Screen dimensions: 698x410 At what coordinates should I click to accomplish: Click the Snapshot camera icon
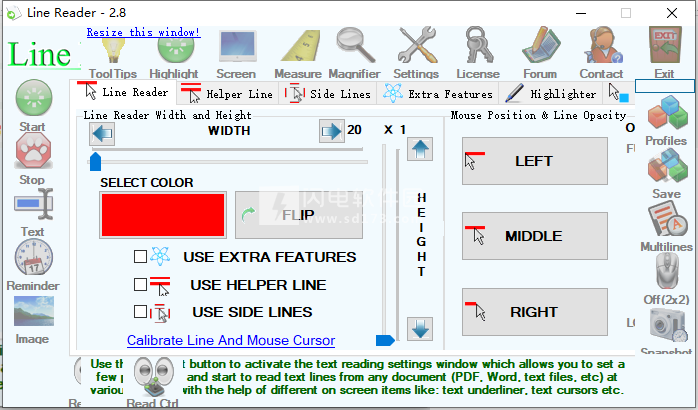668,326
